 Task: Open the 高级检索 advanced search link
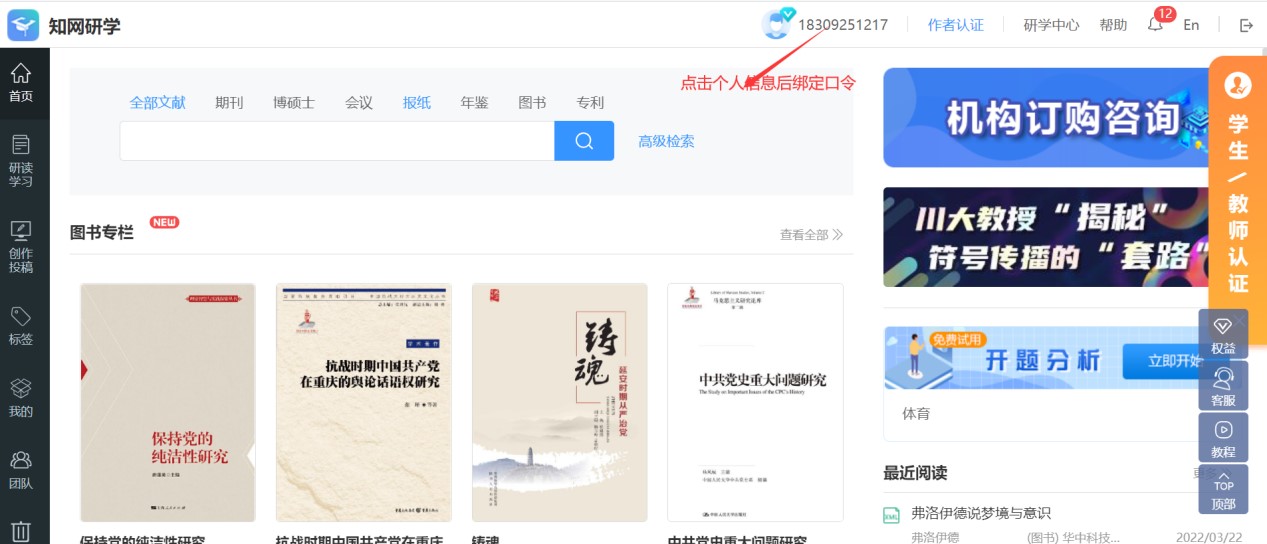pos(666,141)
